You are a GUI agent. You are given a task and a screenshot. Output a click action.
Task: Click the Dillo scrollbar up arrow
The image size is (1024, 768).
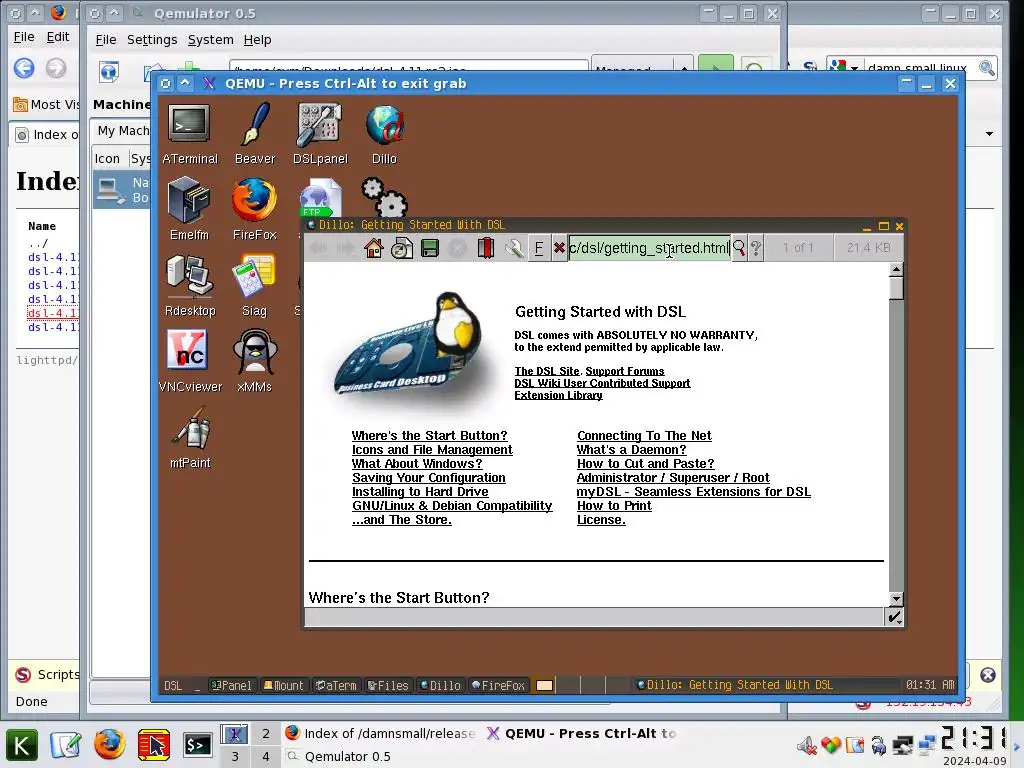click(x=896, y=270)
